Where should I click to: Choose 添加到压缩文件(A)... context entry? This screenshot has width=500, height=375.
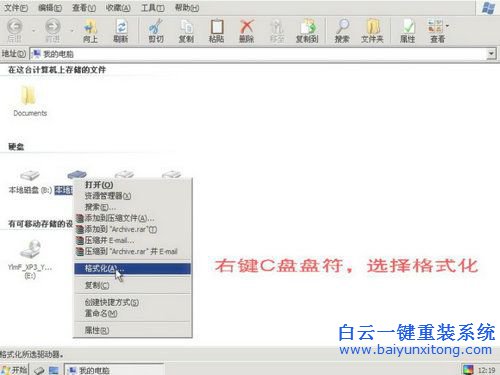(132, 218)
